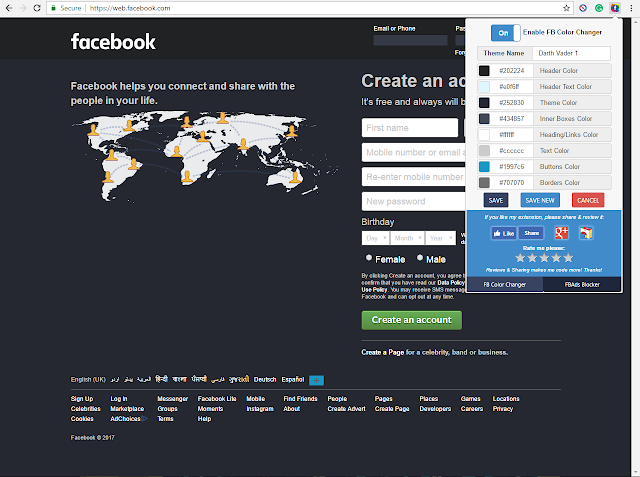
Task: Click the Theme Color swatch
Action: point(484,102)
